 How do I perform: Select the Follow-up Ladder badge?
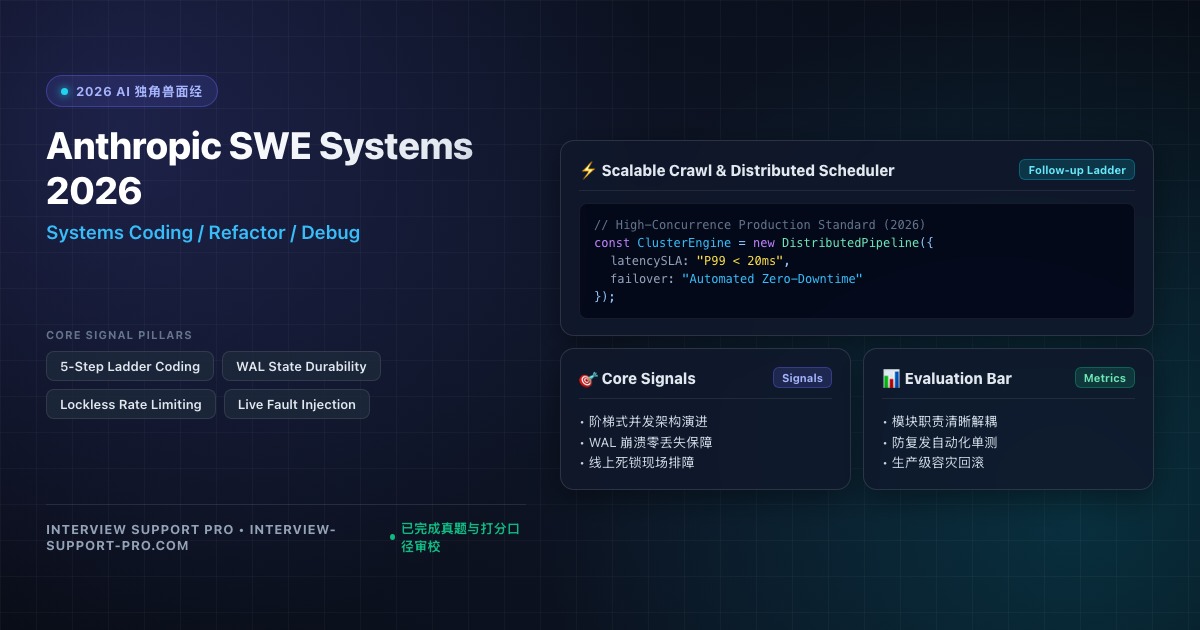click(1077, 170)
